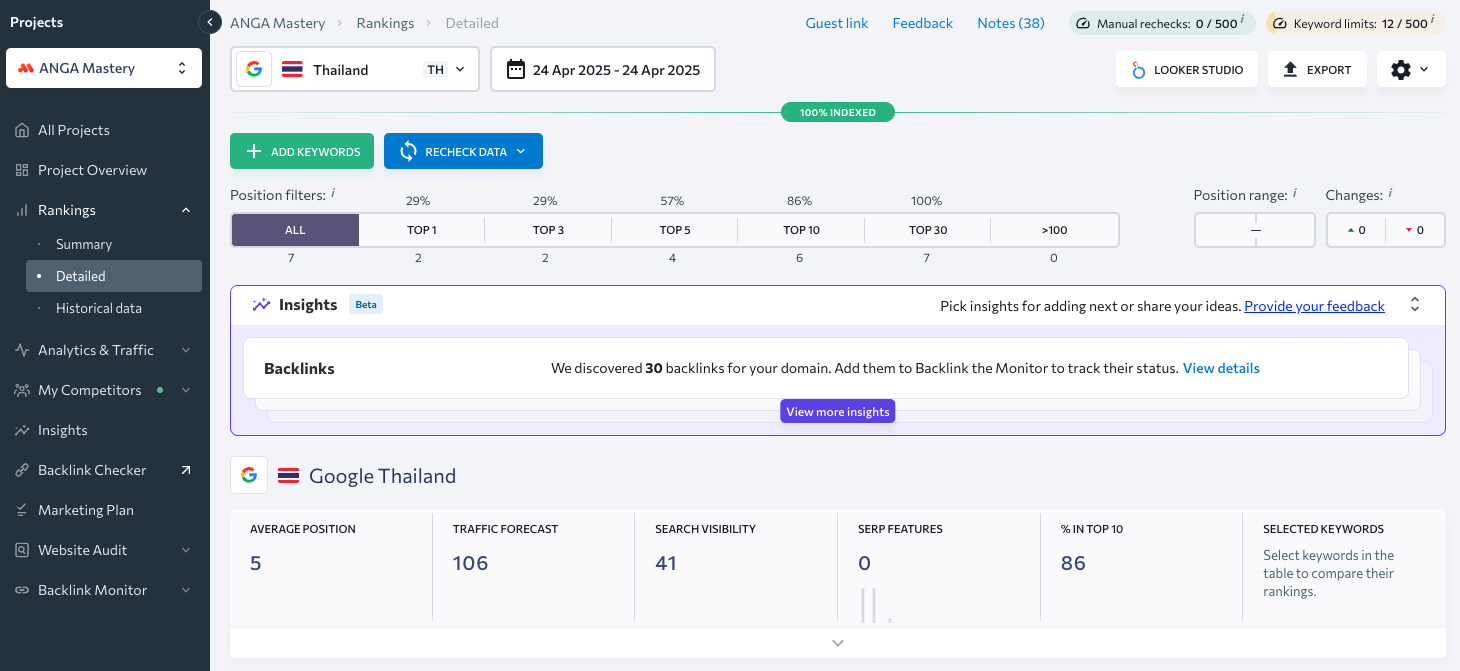Click the Add Keywords button

(302, 152)
